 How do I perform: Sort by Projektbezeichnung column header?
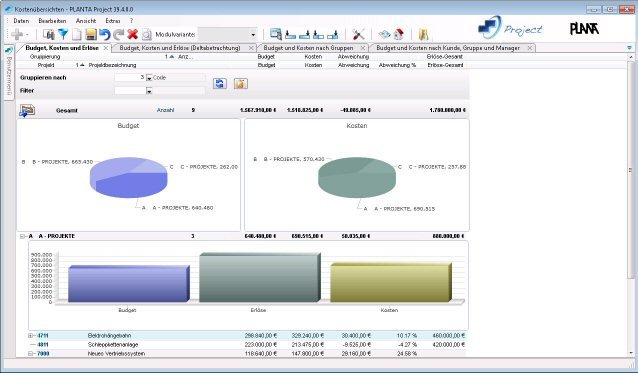click(x=113, y=65)
